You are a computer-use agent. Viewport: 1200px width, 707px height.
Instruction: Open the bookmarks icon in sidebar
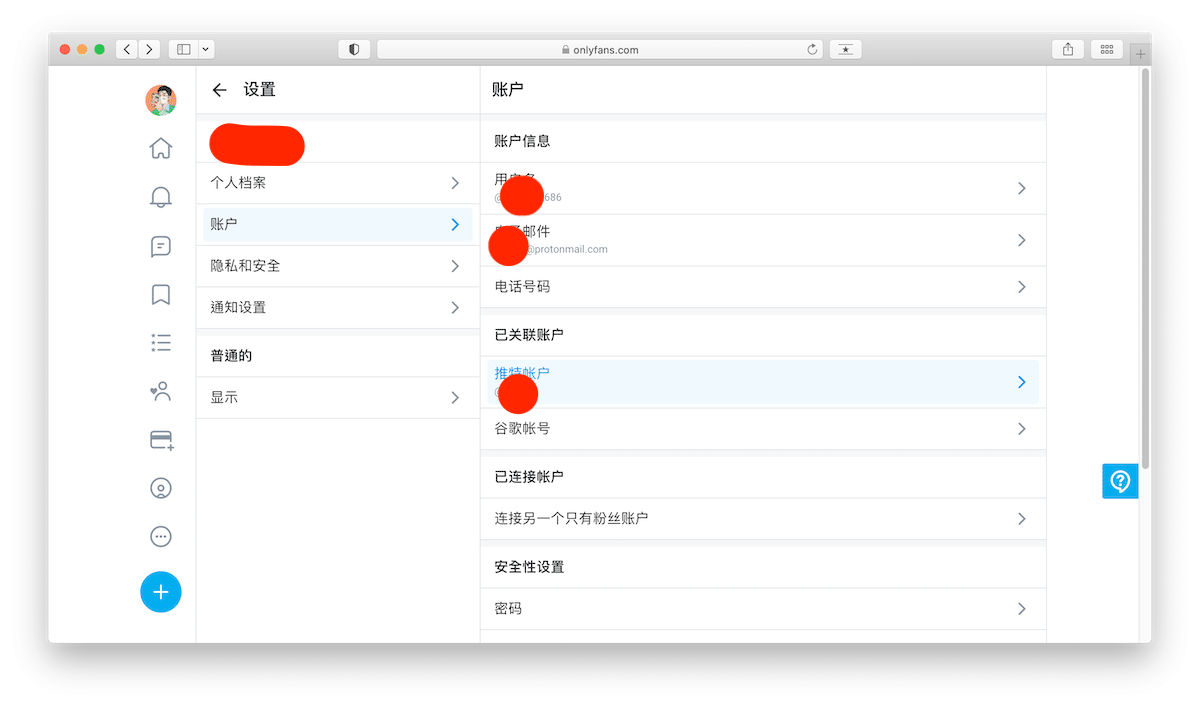pos(160,294)
